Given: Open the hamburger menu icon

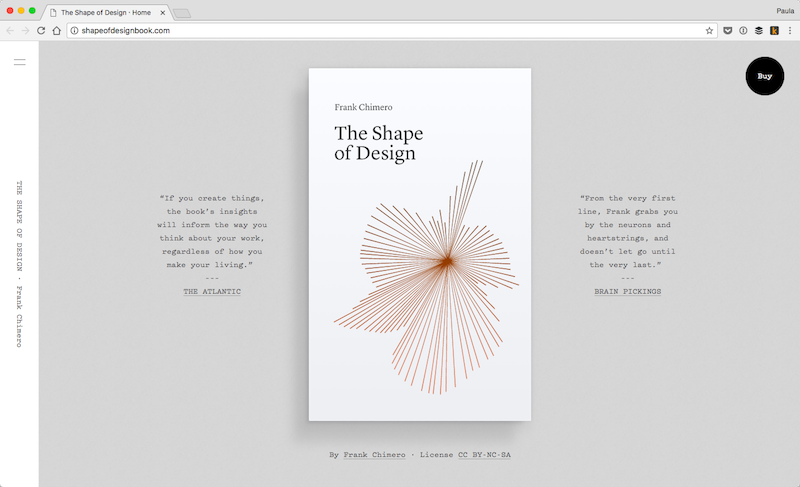Looking at the screenshot, I should [19, 62].
